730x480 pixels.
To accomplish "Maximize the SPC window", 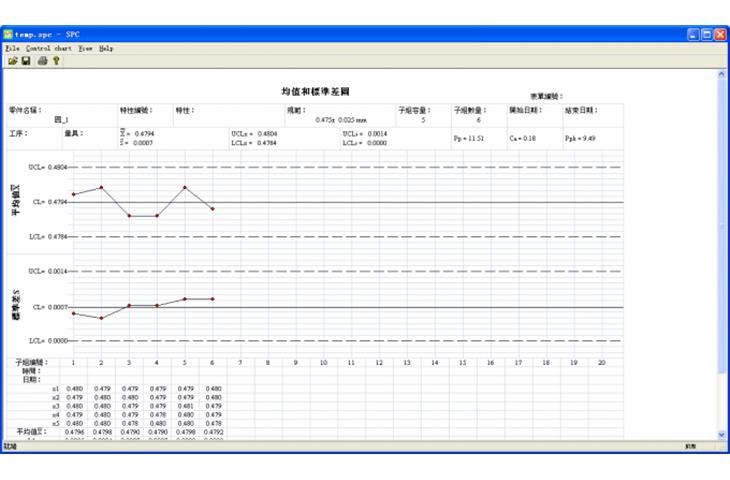I will click(706, 34).
